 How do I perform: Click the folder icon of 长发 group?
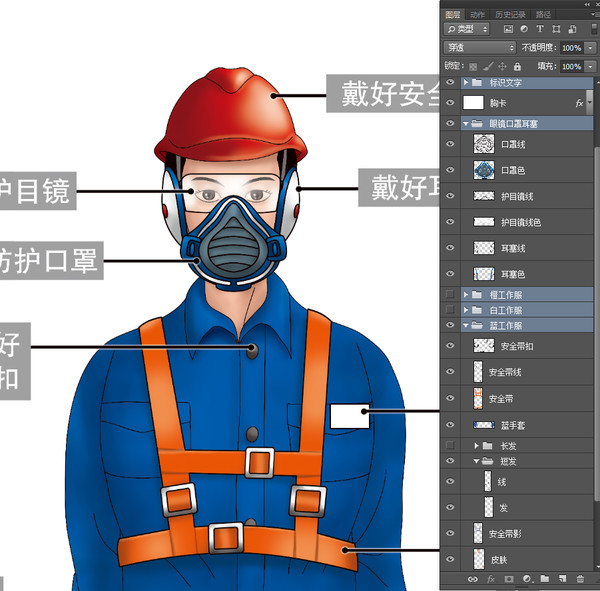tap(488, 446)
